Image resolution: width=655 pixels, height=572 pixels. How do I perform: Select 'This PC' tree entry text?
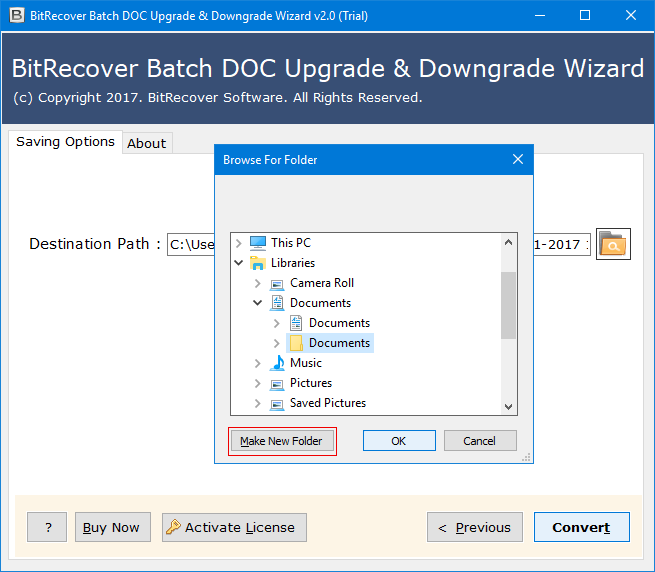(x=291, y=243)
